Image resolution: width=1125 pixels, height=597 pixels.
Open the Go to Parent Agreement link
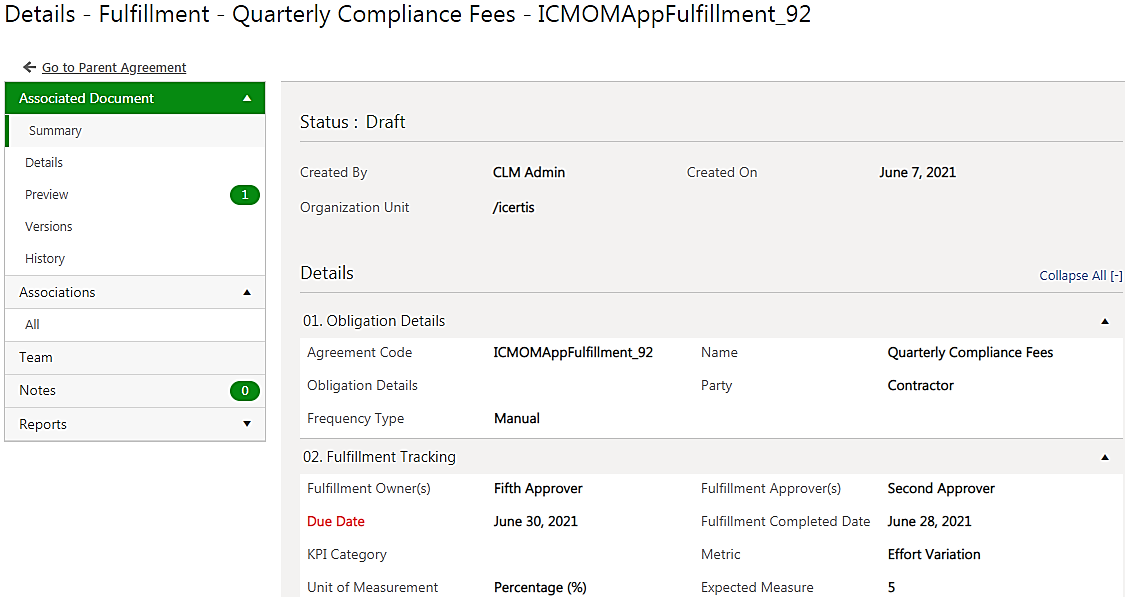click(x=114, y=68)
